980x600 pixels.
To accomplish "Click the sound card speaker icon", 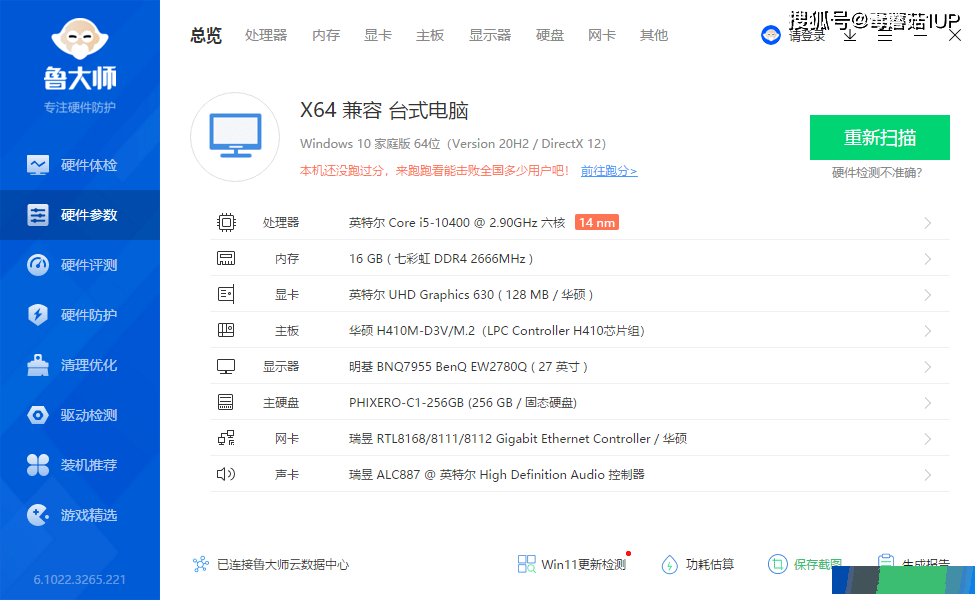I will [226, 474].
